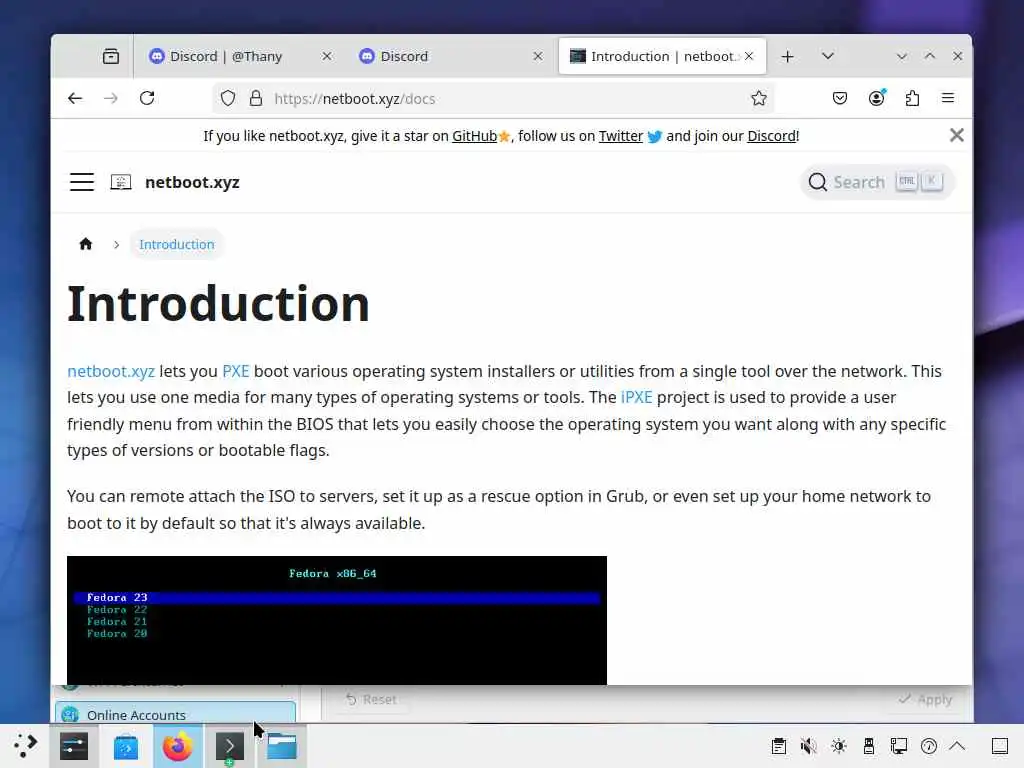Open the Discord link in banner
Screen dimensions: 1024x768
771,136
